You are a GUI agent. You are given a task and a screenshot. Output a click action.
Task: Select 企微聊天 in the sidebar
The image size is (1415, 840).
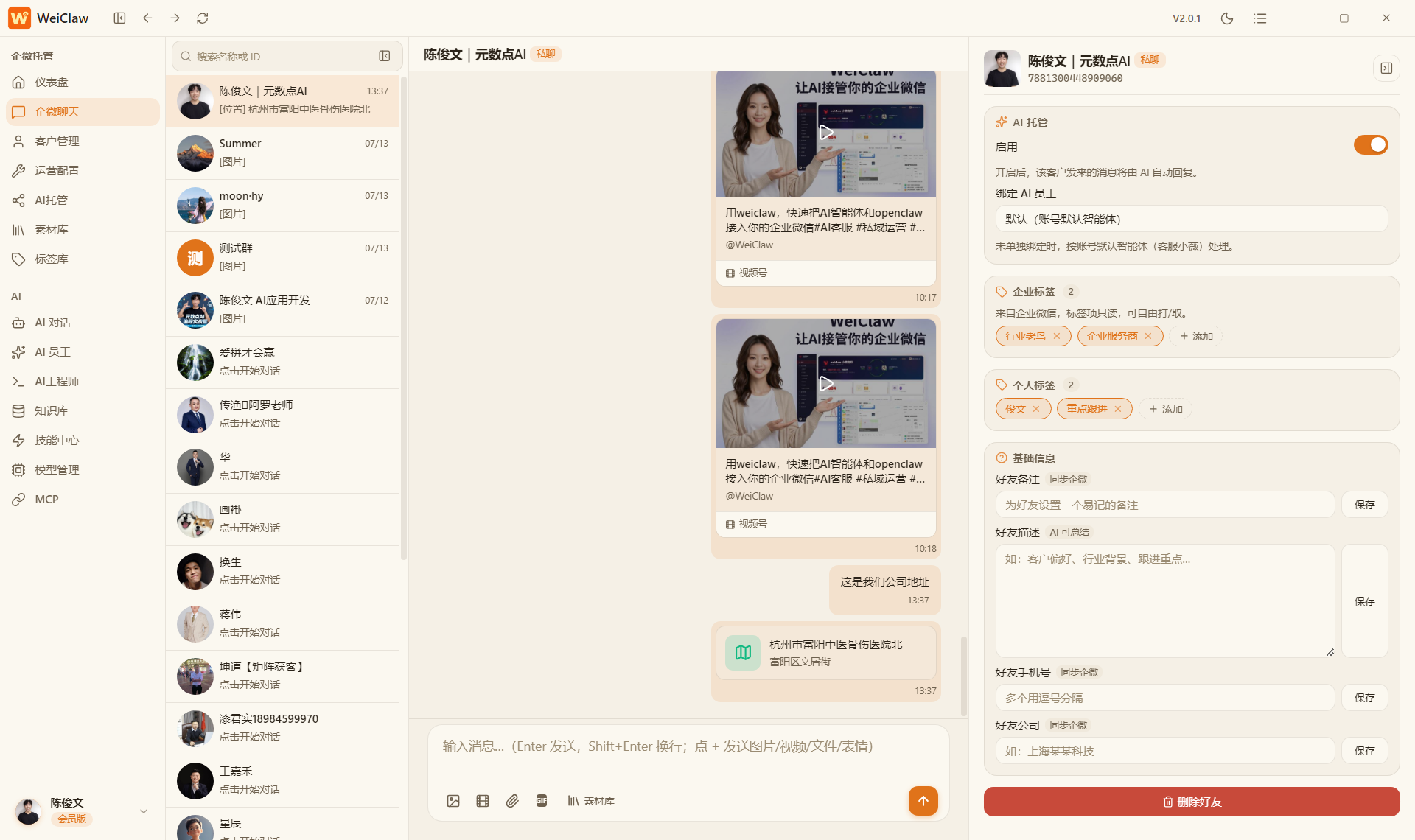83,112
